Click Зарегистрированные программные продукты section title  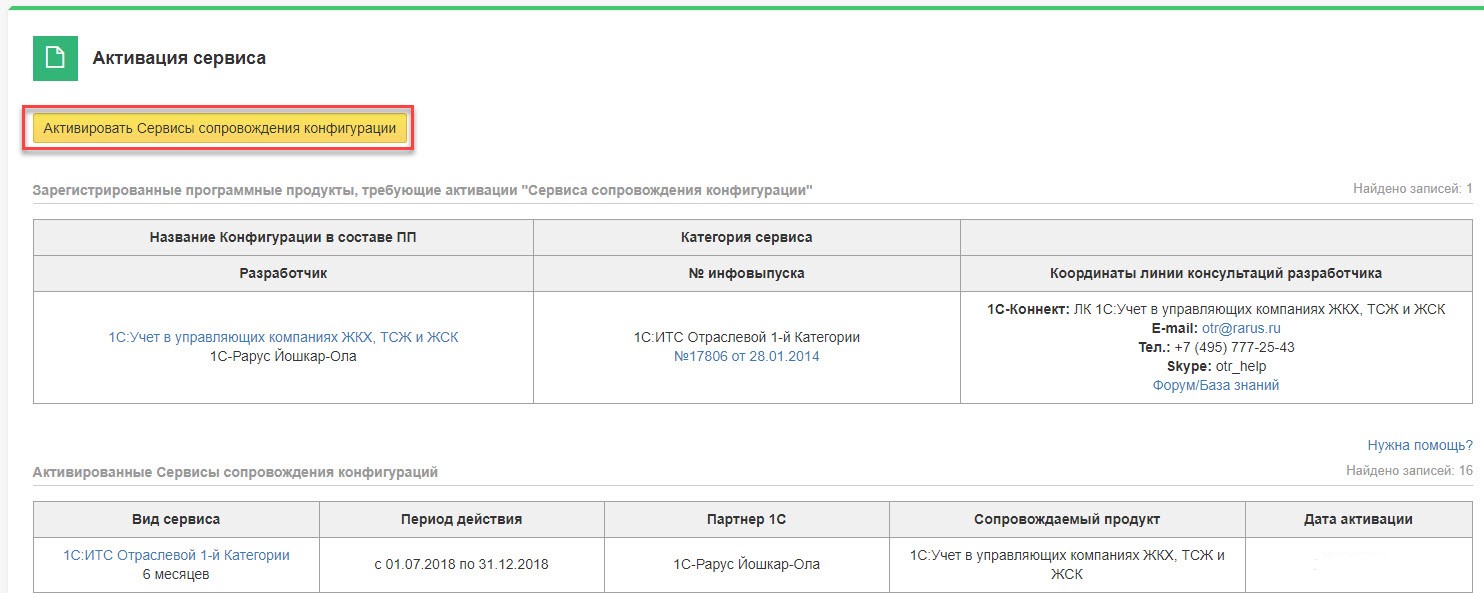coord(422,190)
